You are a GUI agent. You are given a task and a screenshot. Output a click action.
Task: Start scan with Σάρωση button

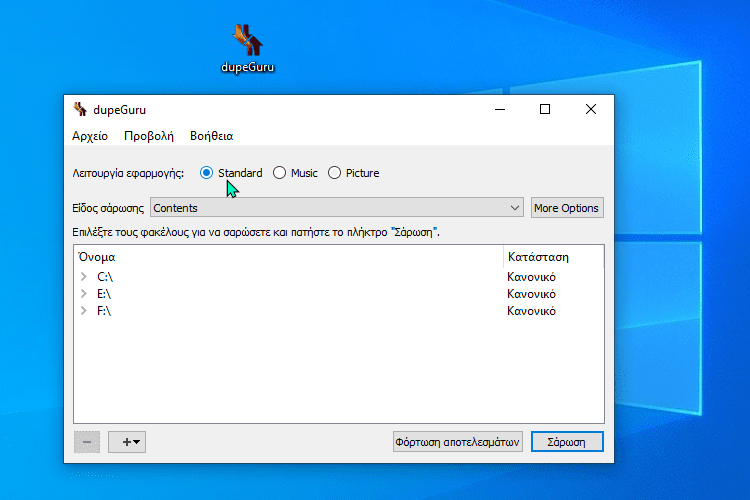pos(567,442)
